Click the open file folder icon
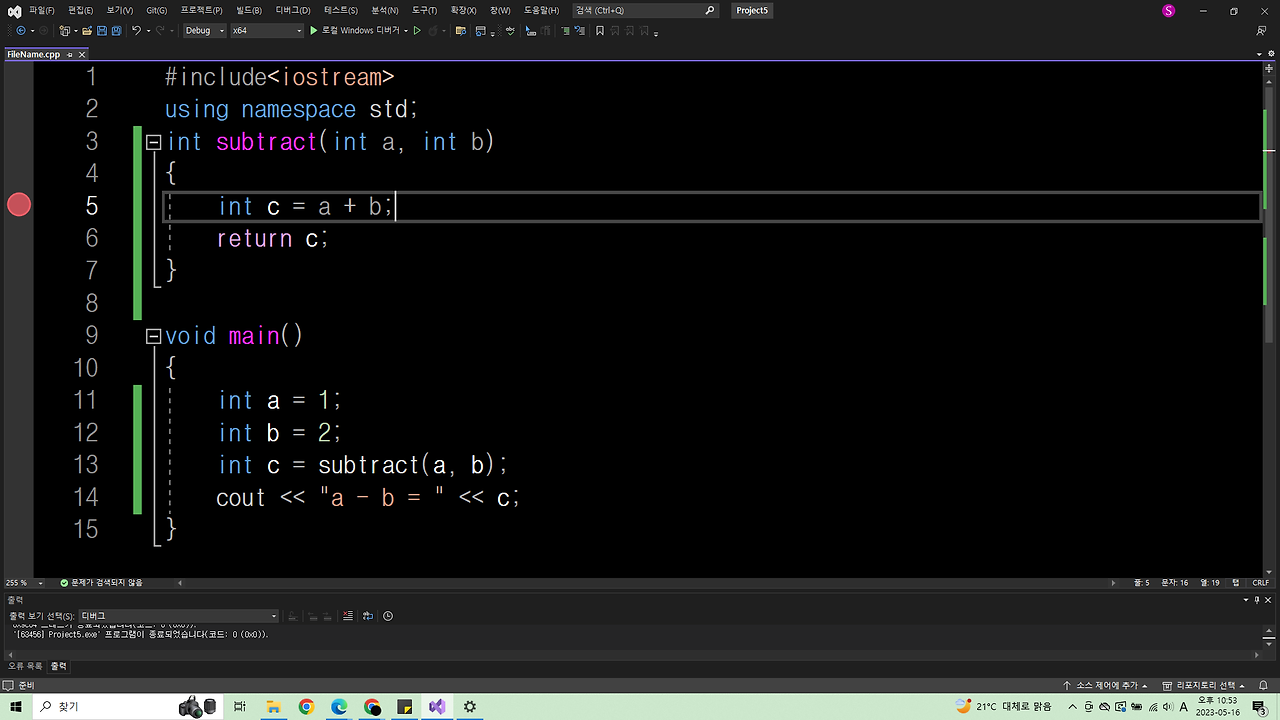Image resolution: width=1280 pixels, height=720 pixels. tap(87, 31)
